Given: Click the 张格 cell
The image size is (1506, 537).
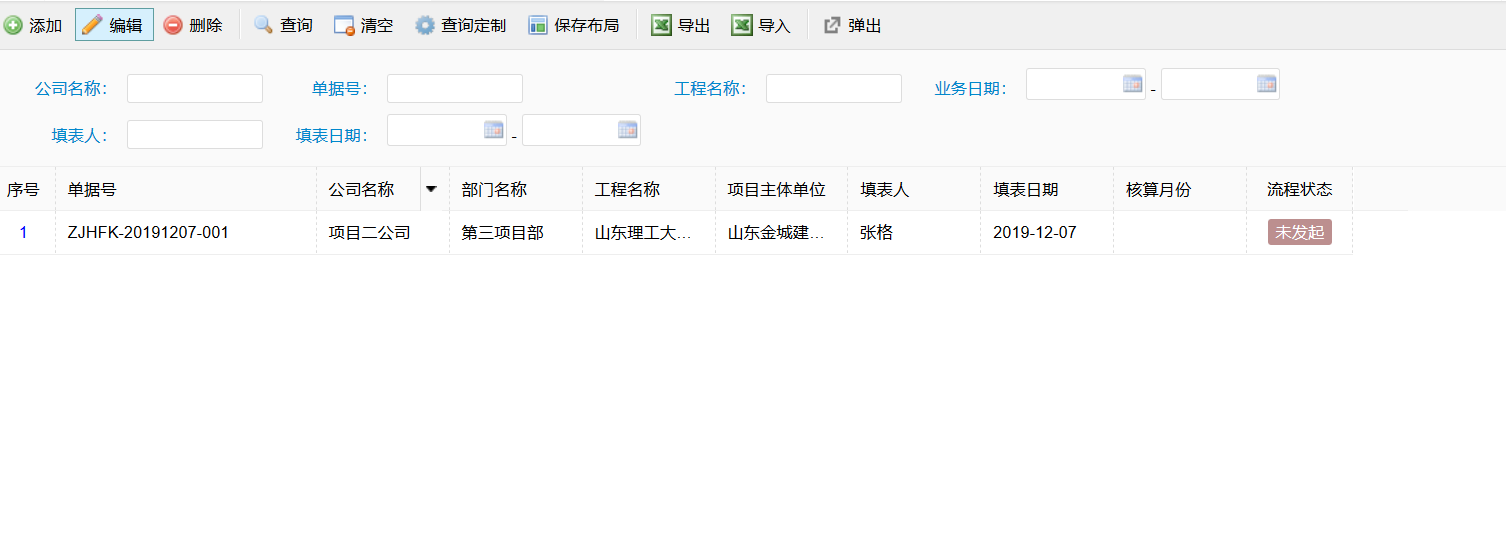Looking at the screenshot, I should point(914,233).
